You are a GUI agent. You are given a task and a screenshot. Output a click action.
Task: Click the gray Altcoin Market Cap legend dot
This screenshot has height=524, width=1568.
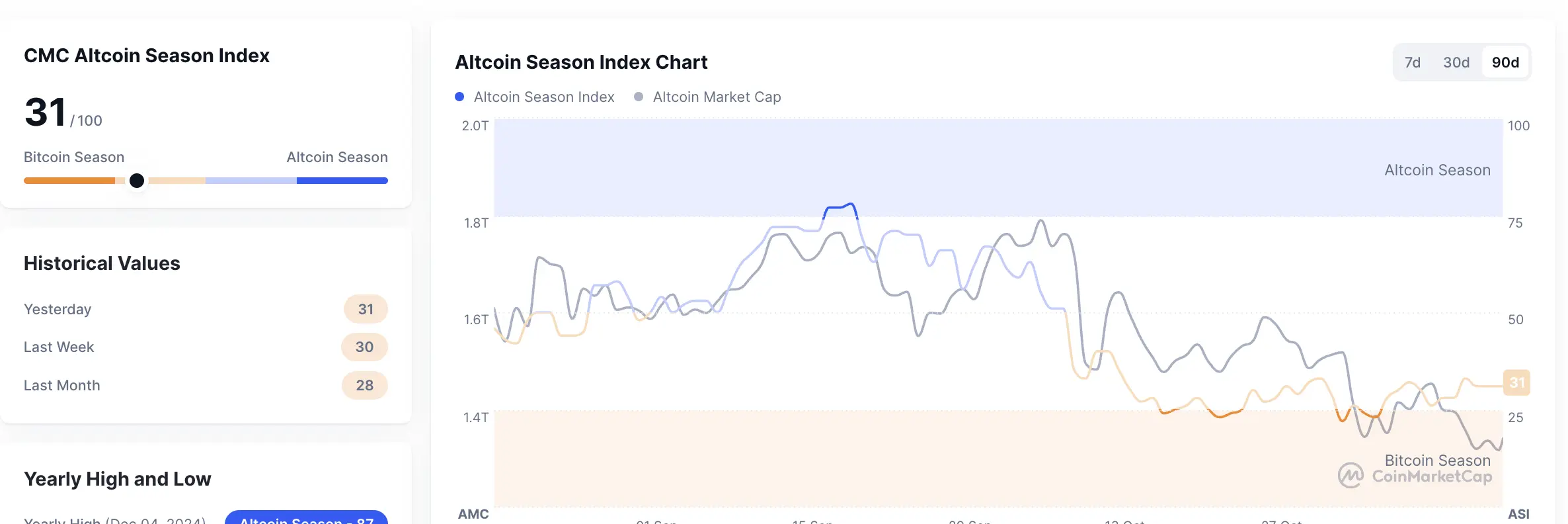[638, 97]
